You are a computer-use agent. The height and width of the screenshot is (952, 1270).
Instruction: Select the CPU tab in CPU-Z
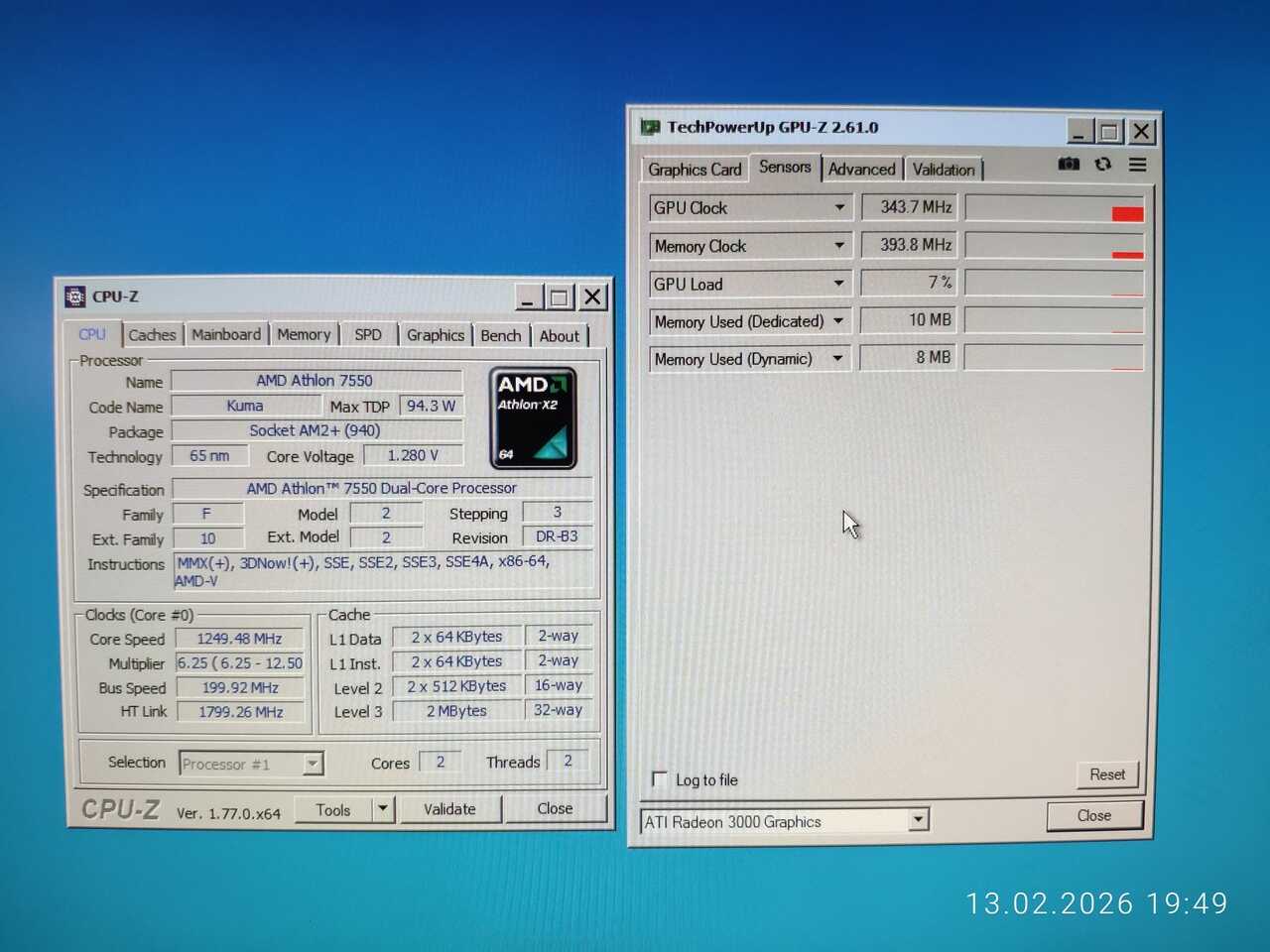(x=92, y=334)
